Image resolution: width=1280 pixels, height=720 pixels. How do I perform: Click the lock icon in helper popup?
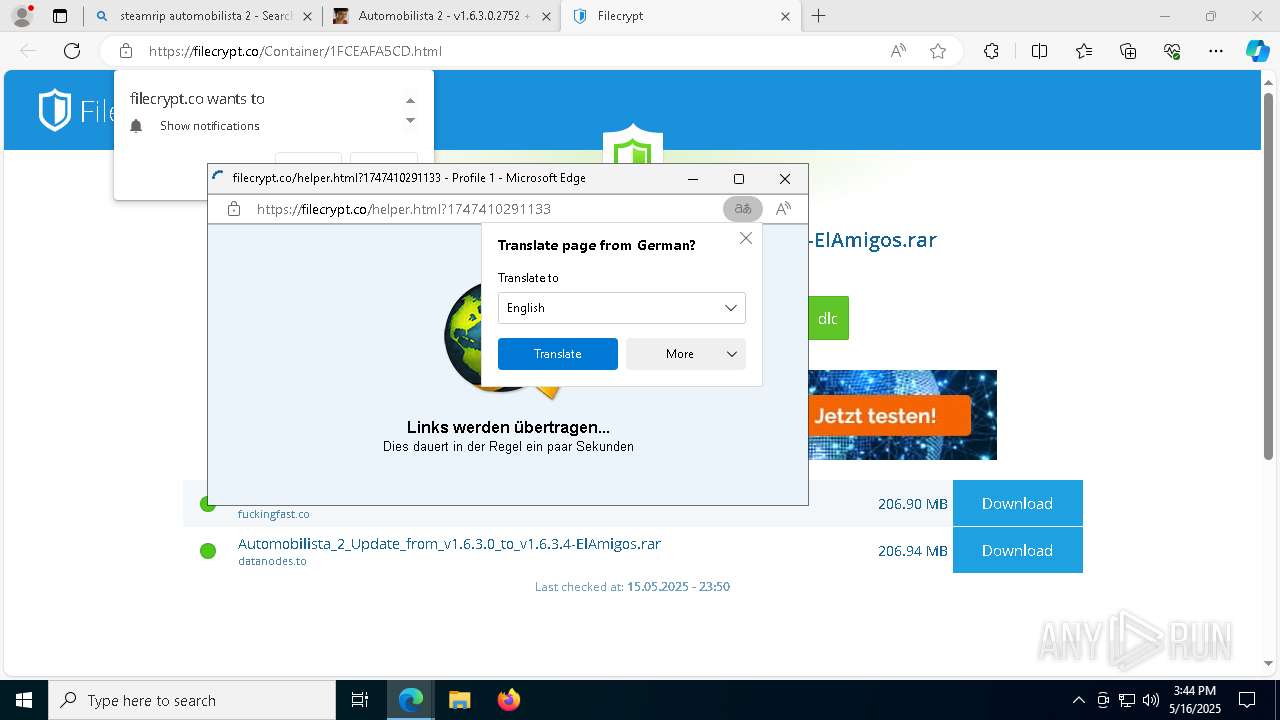pos(234,209)
